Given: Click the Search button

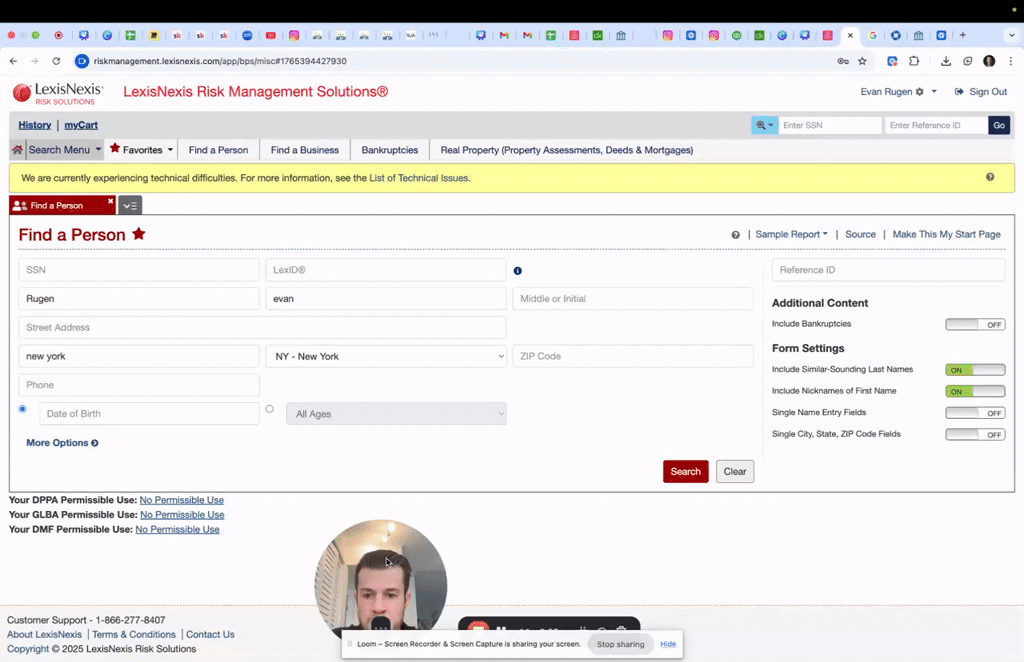Looking at the screenshot, I should click(x=685, y=471).
